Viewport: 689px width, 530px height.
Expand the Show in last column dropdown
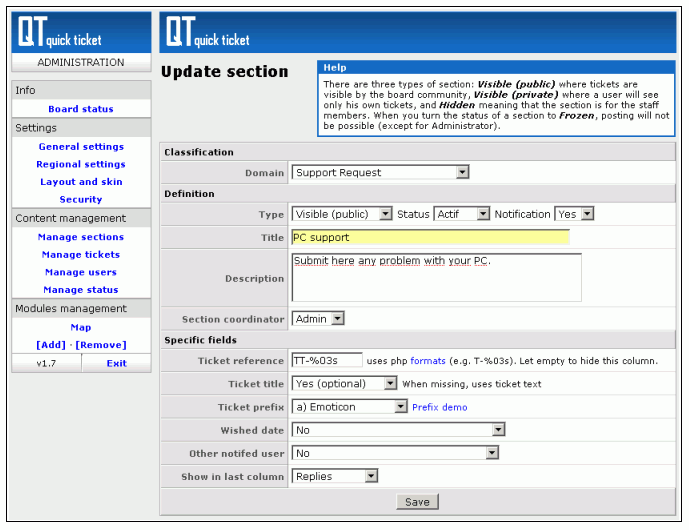(x=335, y=476)
